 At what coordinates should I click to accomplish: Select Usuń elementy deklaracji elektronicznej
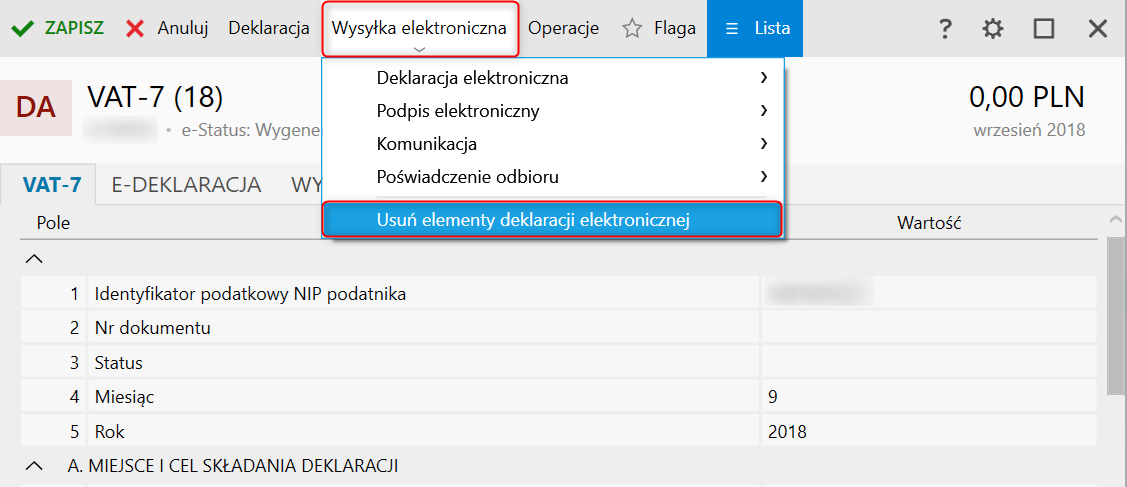(x=533, y=220)
